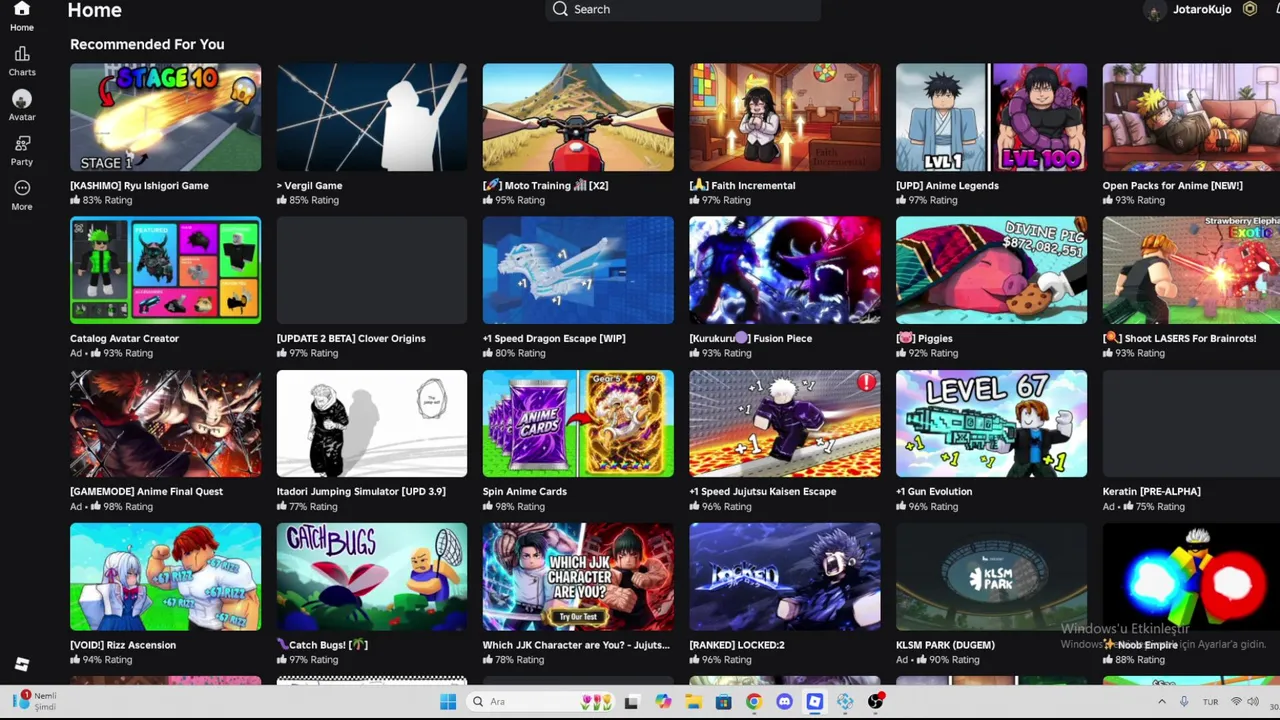Open OBS Studio from the taskbar

point(876,702)
